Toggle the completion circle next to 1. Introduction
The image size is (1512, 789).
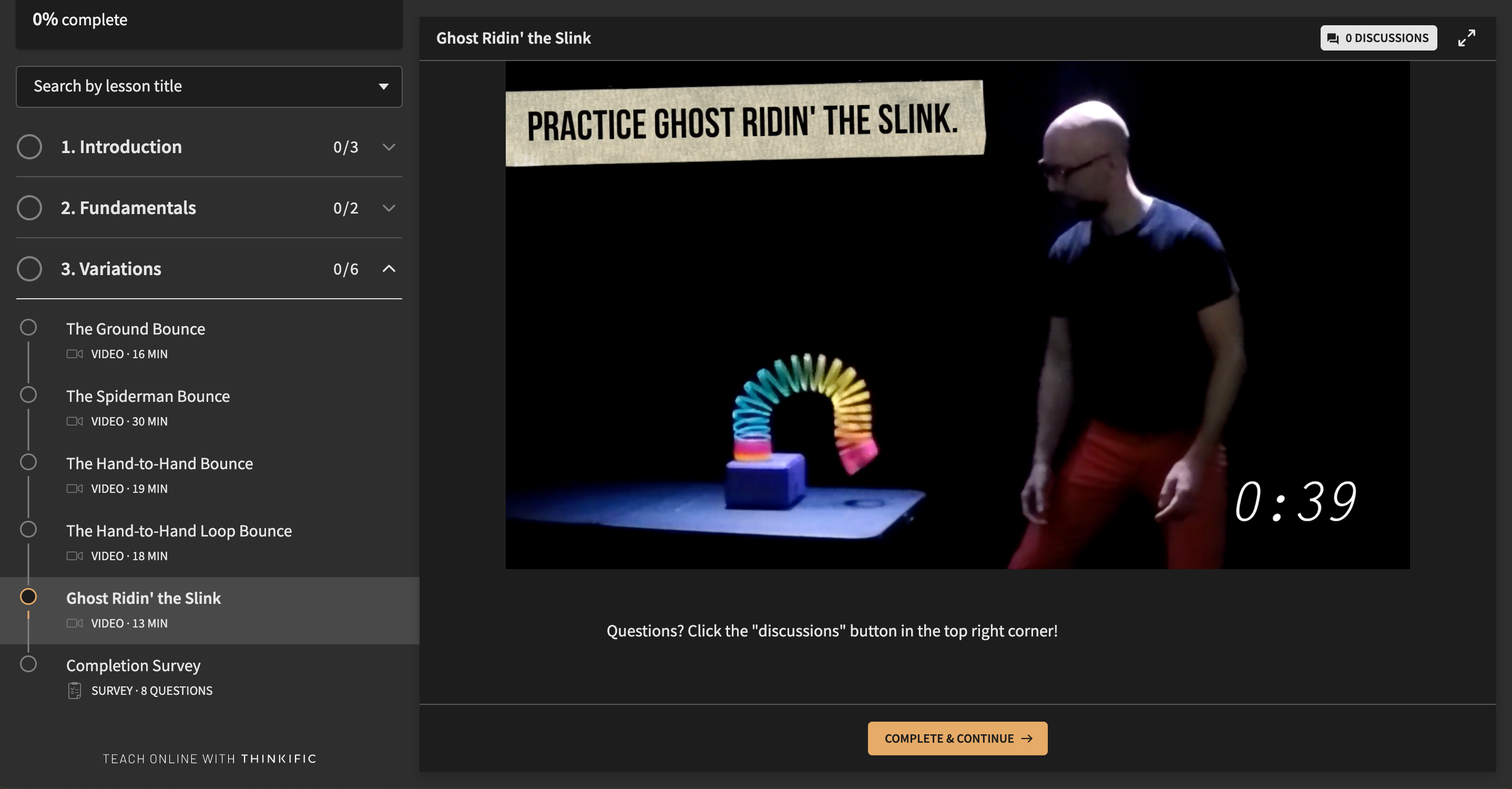[x=29, y=147]
